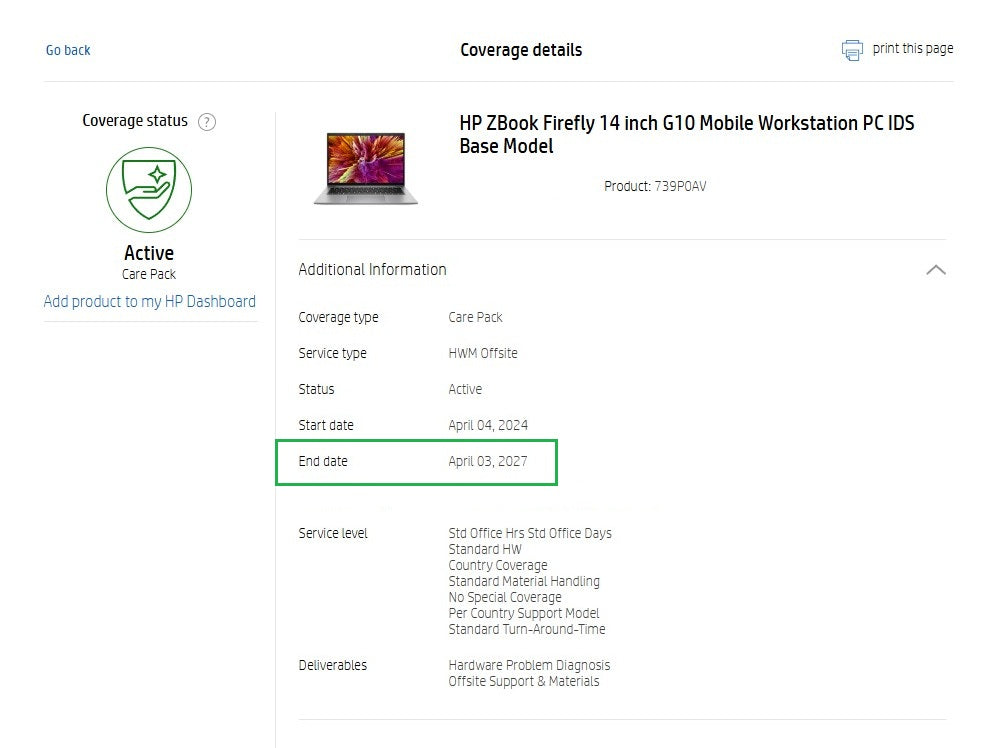Collapse the Additional Information section chevron
999x748 pixels.
tap(935, 270)
